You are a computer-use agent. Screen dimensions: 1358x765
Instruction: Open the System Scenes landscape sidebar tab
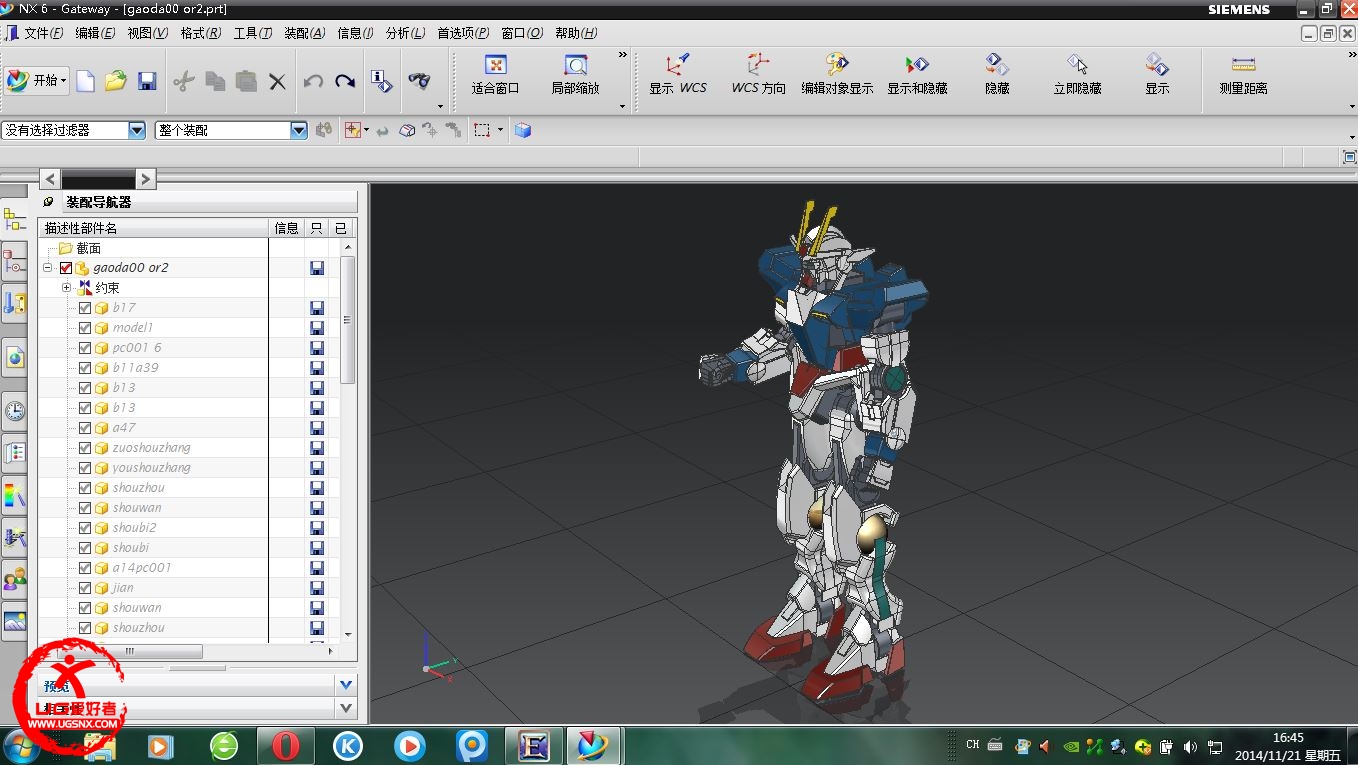pos(14,622)
